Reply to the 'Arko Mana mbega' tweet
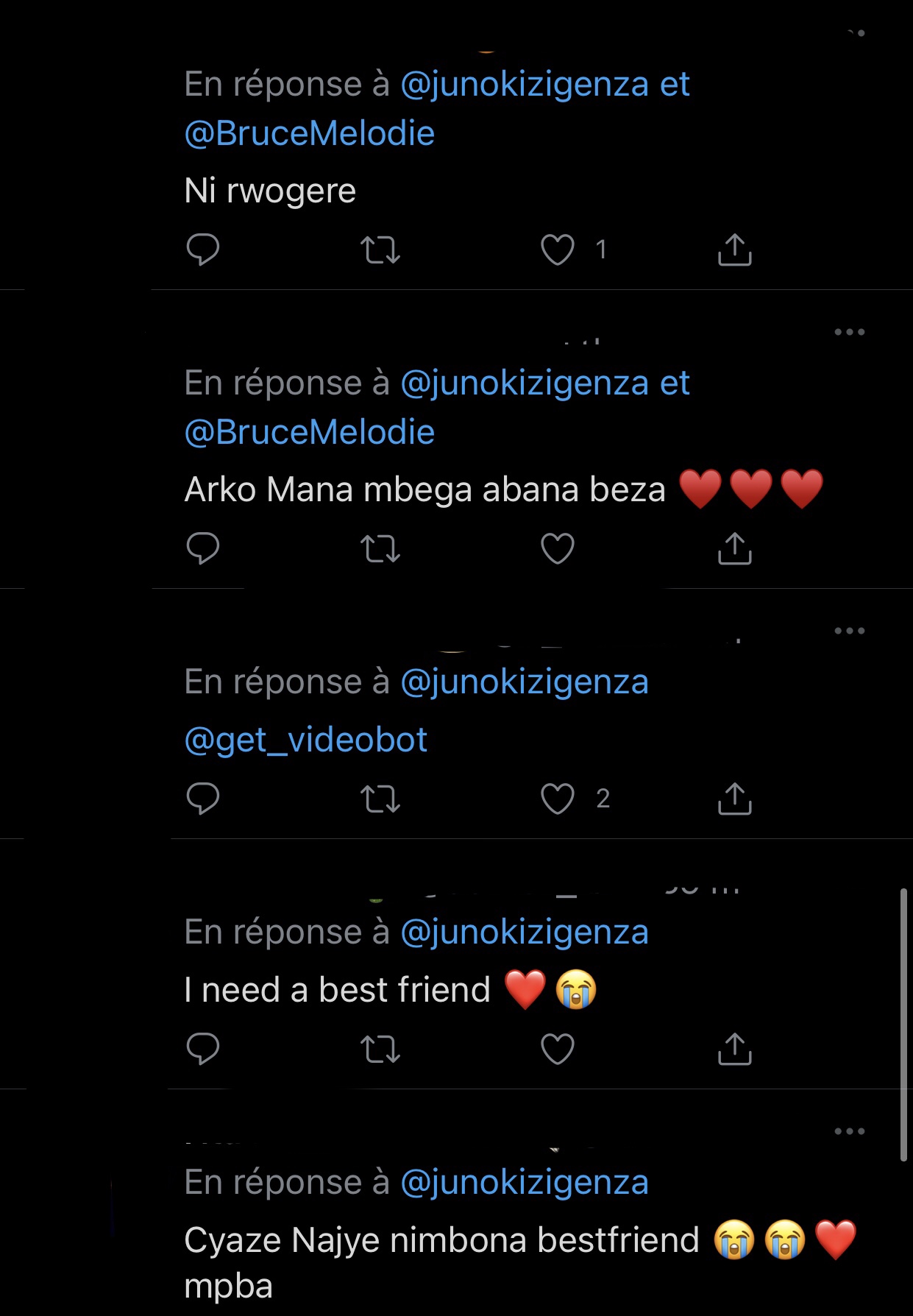913x1316 pixels. click(x=203, y=548)
